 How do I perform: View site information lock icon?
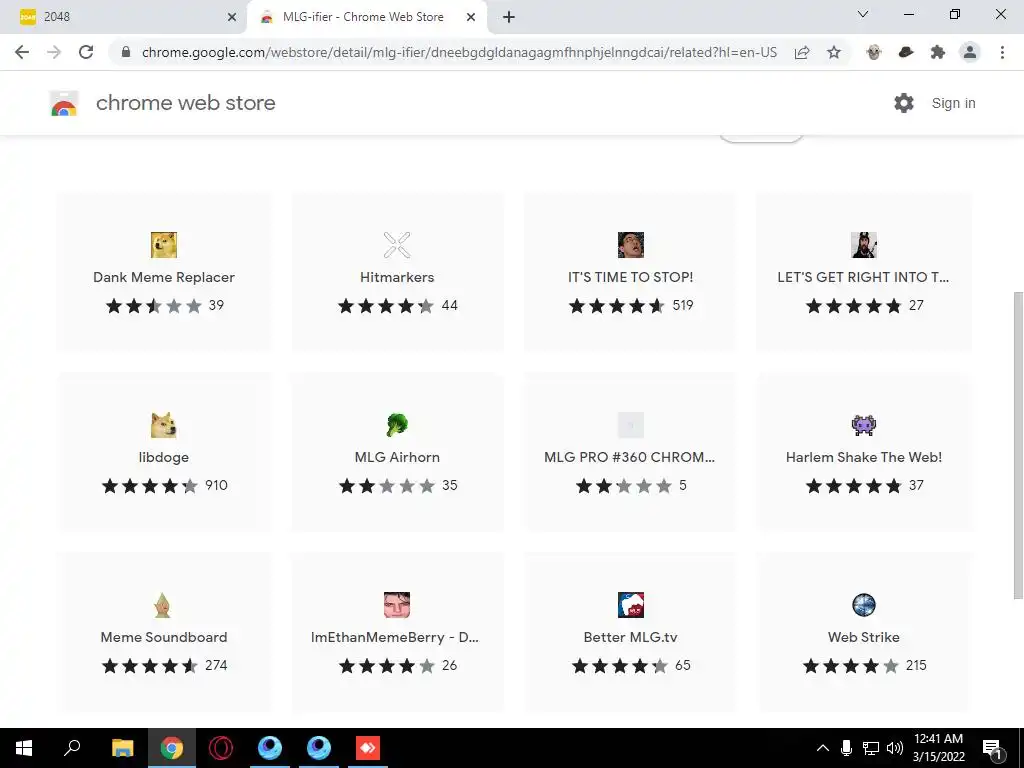click(127, 52)
